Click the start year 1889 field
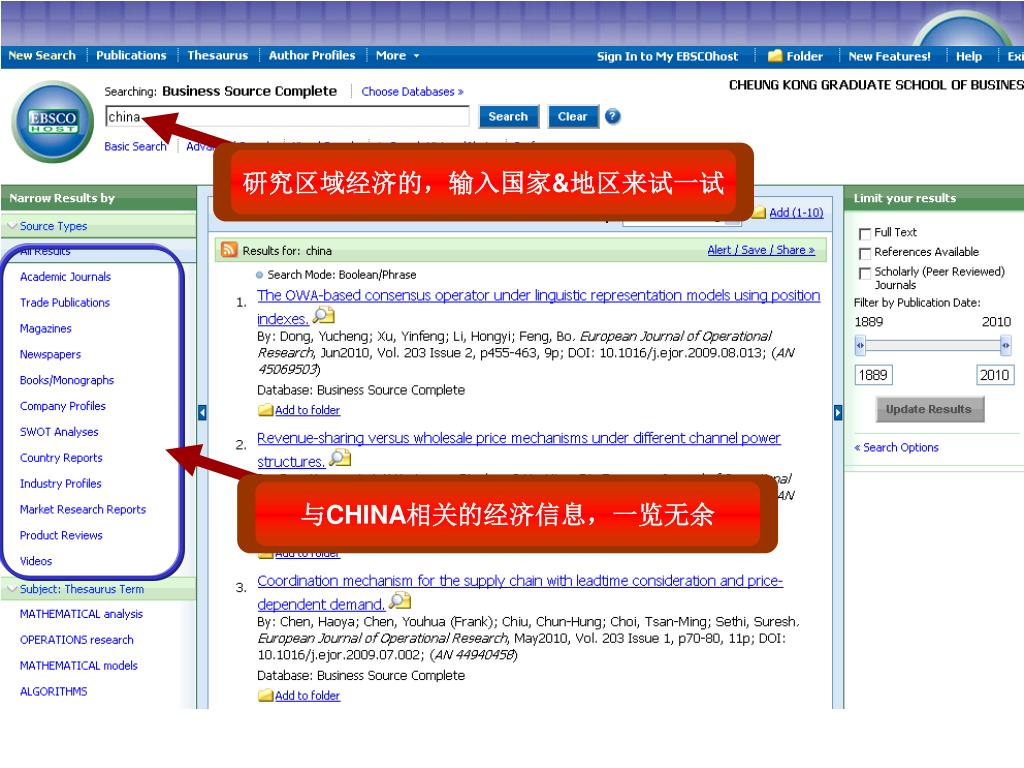 tap(873, 375)
